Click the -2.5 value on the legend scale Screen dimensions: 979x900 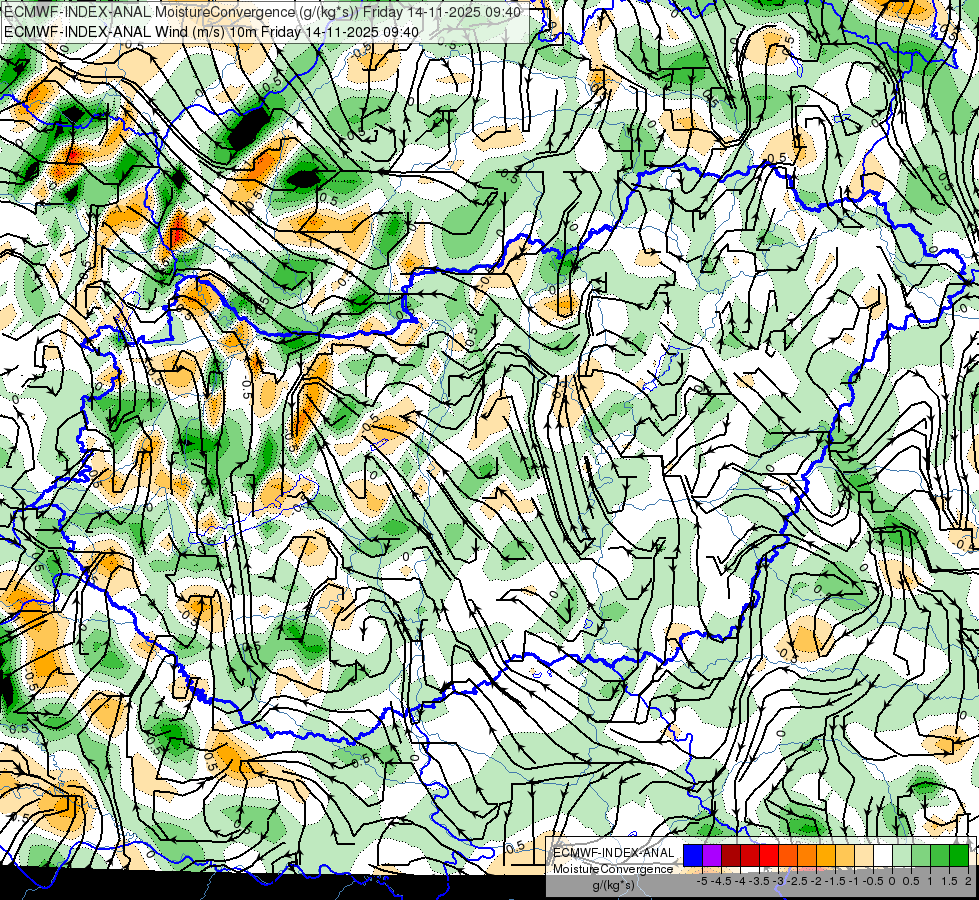coord(797,881)
